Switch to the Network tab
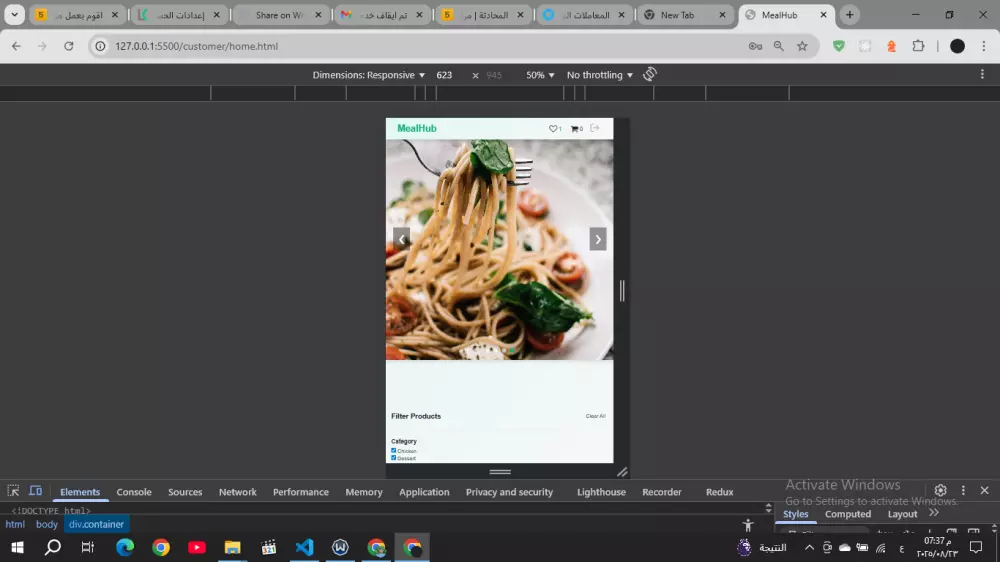The width and height of the screenshot is (1000, 562). tap(237, 492)
